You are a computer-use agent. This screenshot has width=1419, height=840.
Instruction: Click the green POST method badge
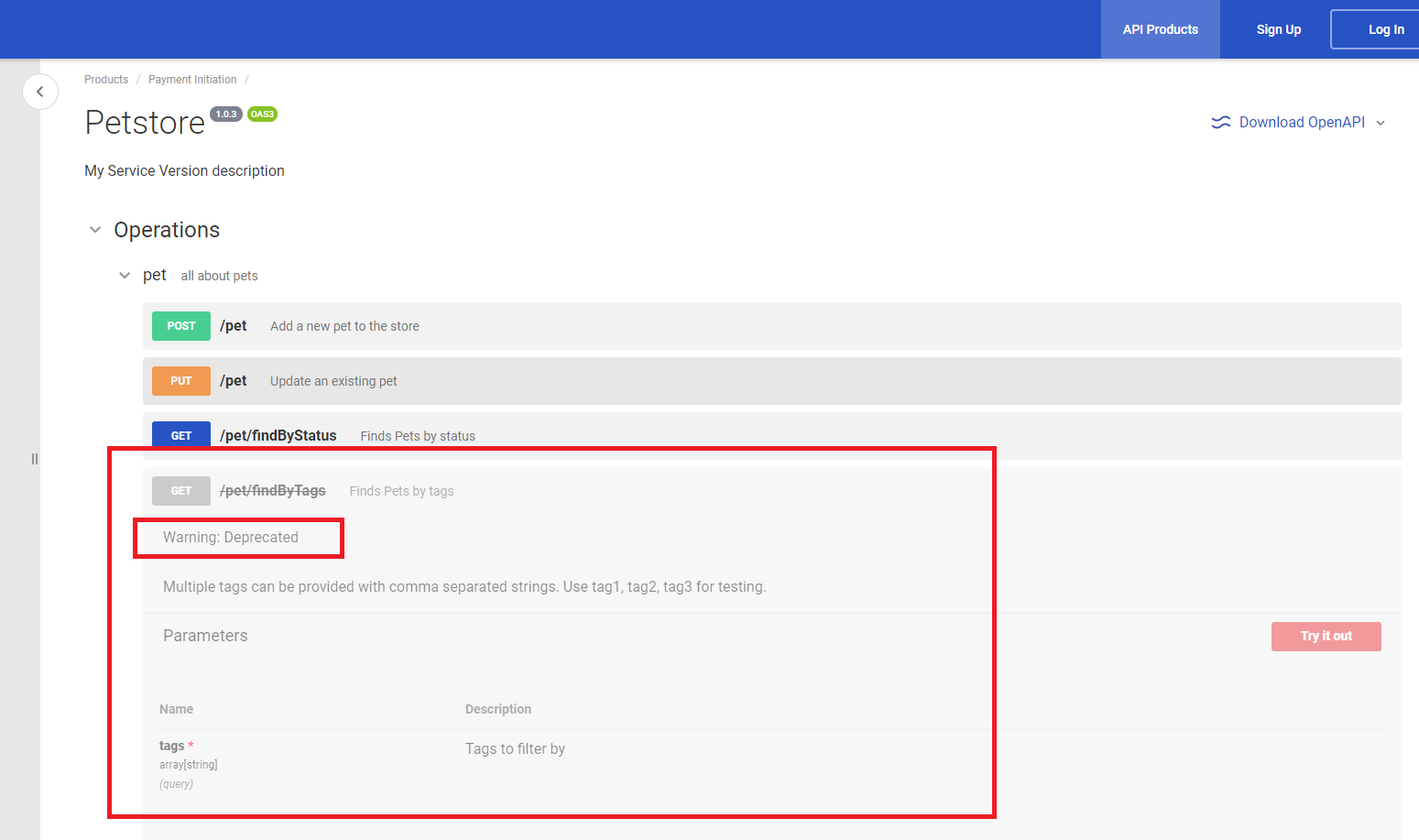coord(181,326)
